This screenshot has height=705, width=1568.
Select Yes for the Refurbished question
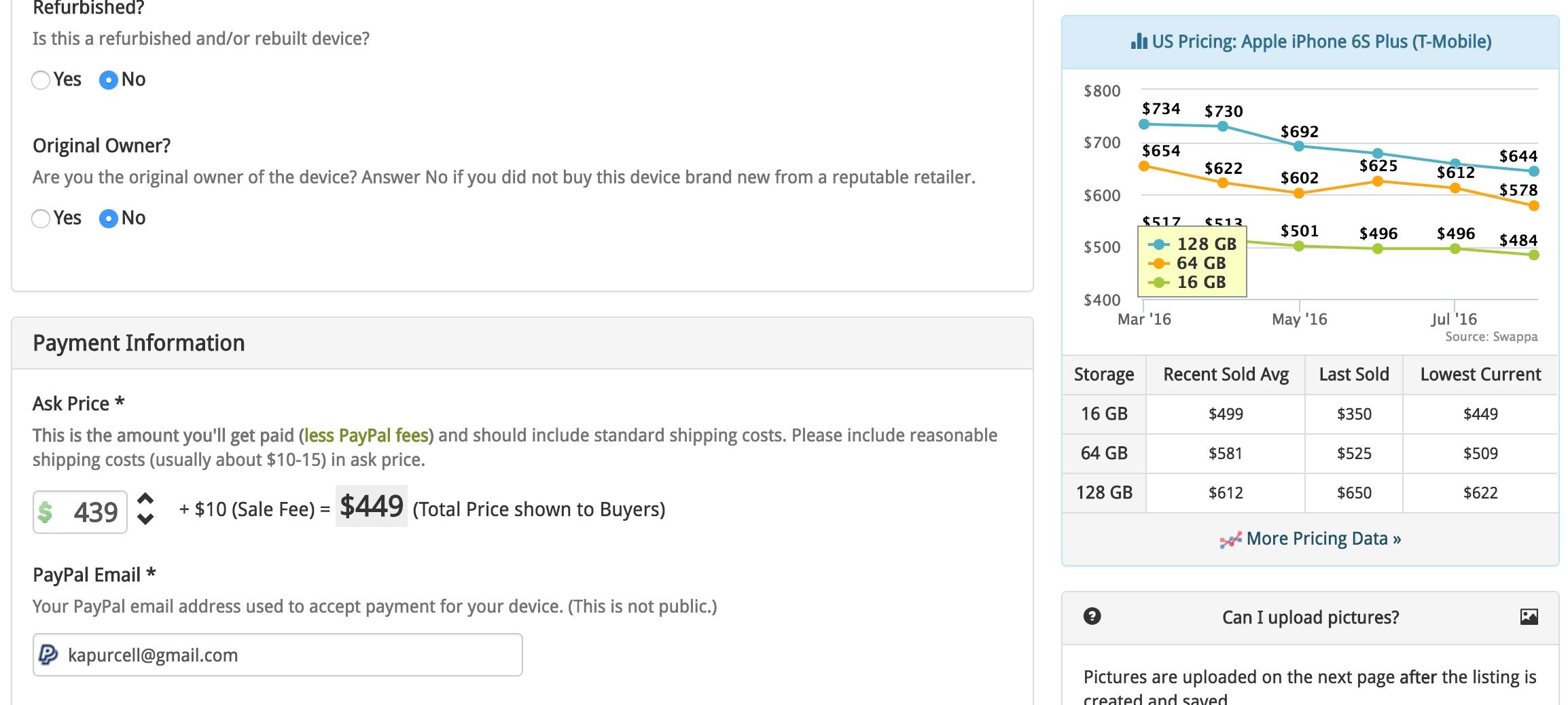41,80
